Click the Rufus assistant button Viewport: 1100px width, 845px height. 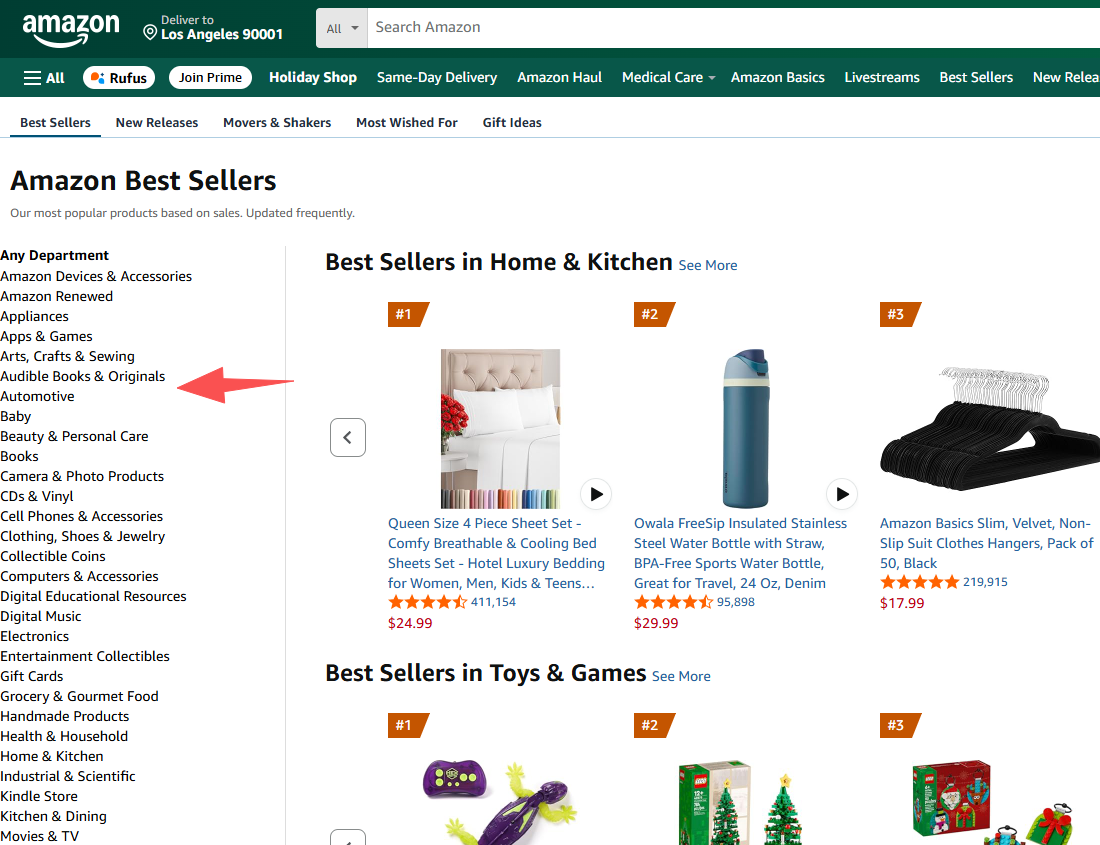(119, 78)
